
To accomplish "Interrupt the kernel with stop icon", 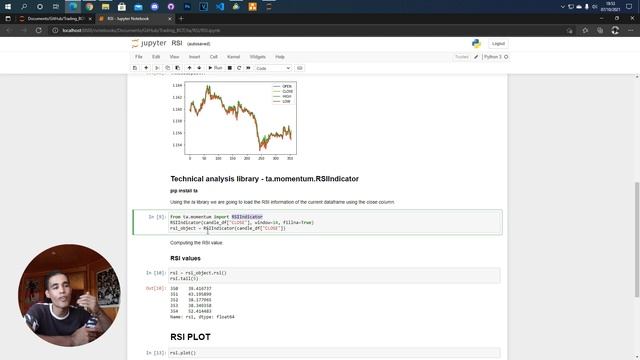I will point(230,68).
